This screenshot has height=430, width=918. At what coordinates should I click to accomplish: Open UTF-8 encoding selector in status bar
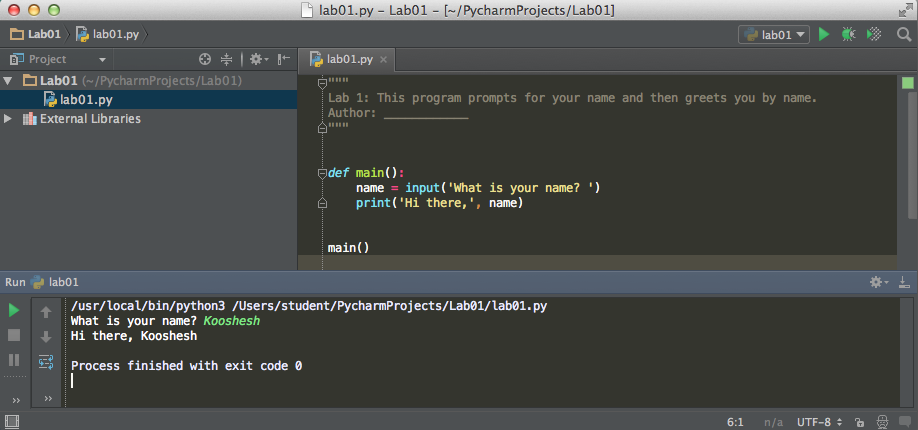coord(819,422)
